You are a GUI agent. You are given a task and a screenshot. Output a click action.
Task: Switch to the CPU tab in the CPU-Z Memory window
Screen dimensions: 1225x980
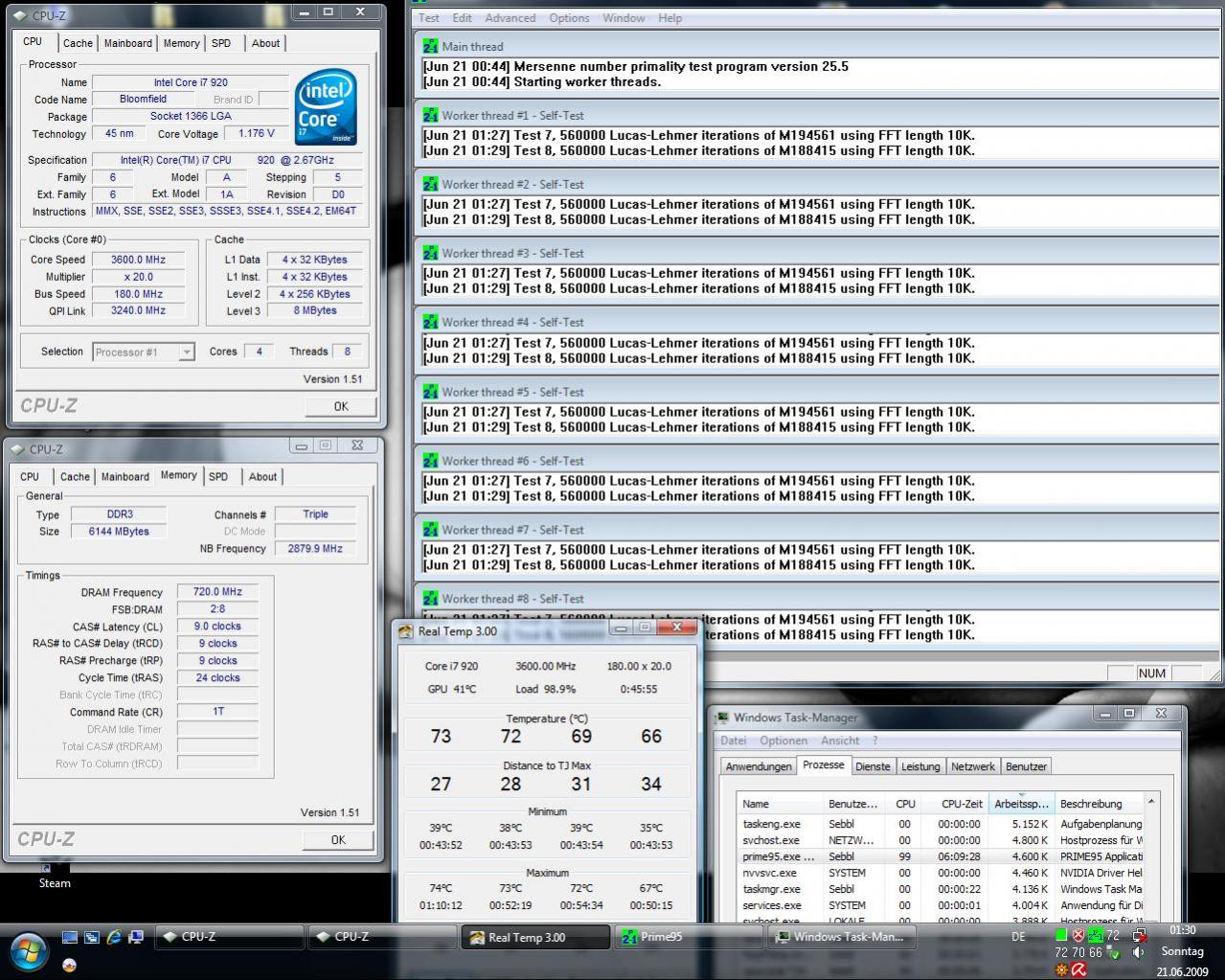tap(31, 476)
